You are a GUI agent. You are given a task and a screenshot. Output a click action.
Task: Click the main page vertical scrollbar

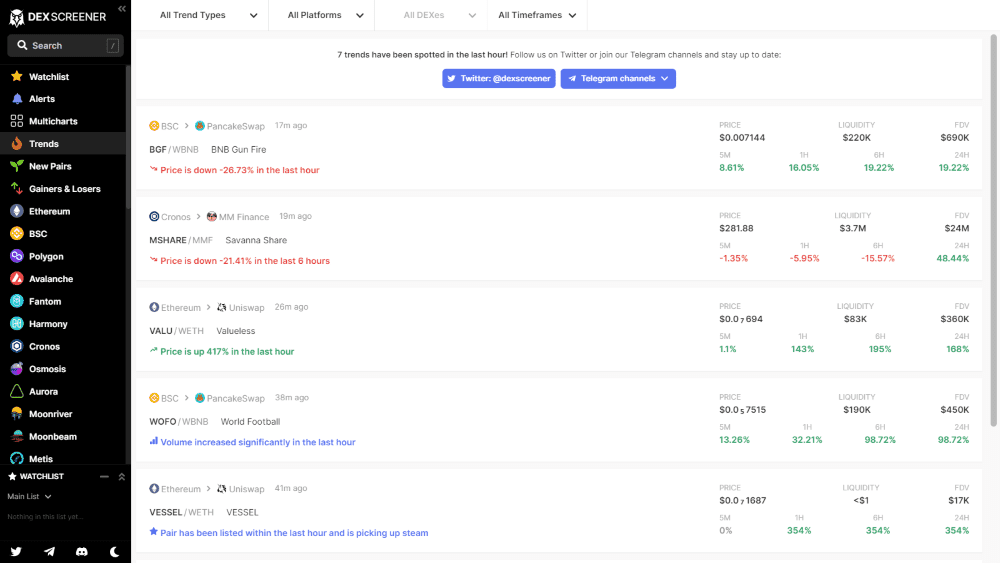pyautogui.click(x=994, y=230)
